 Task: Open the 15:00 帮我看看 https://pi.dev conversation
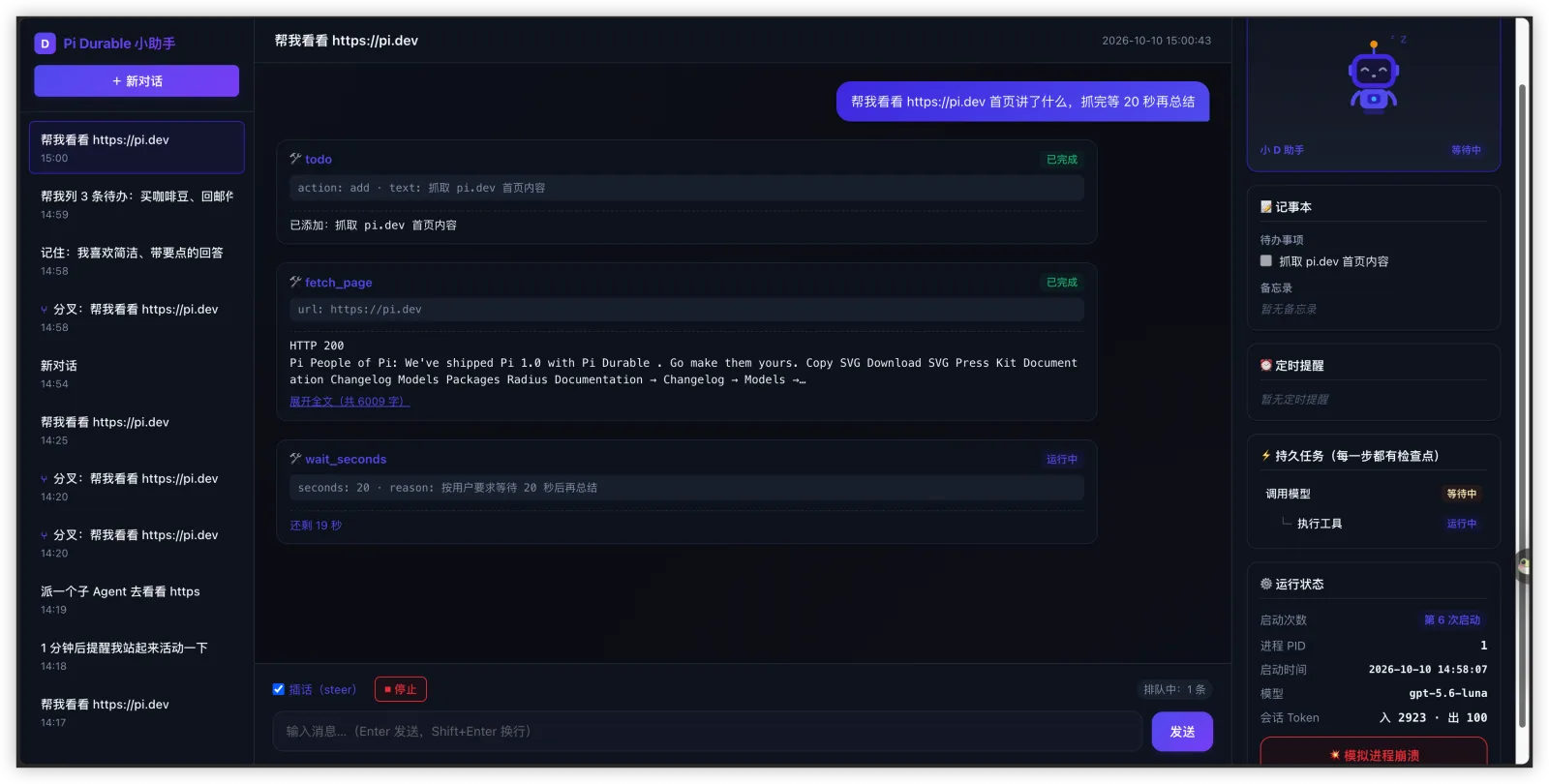point(137,148)
